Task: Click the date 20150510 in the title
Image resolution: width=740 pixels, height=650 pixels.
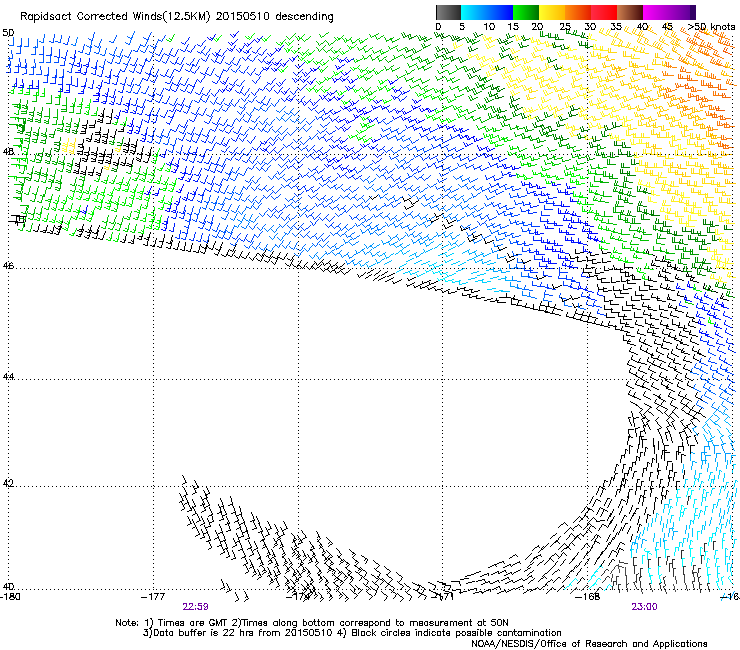Action: pyautogui.click(x=243, y=17)
